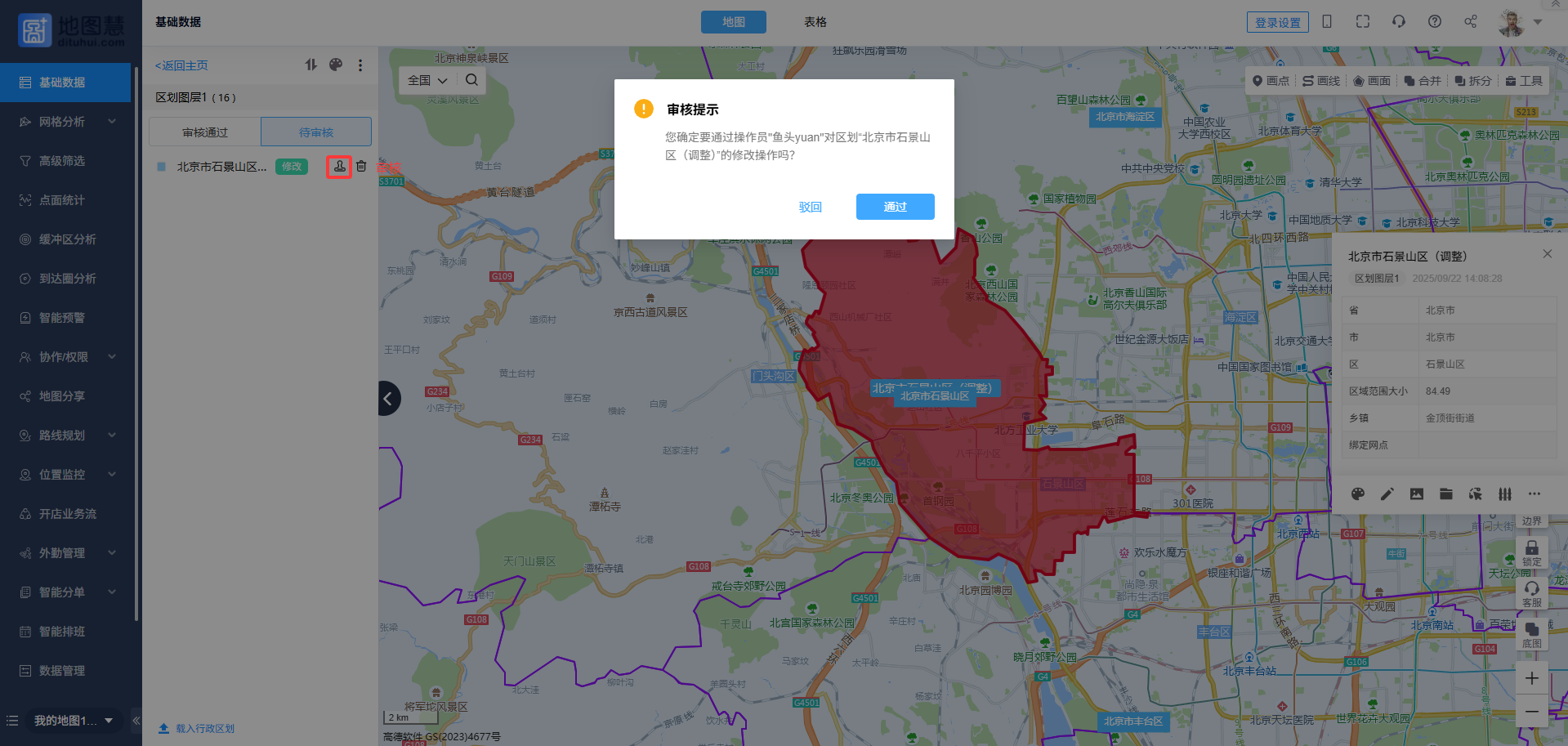
Task: Select the 画点 draw point tool
Action: click(1271, 81)
